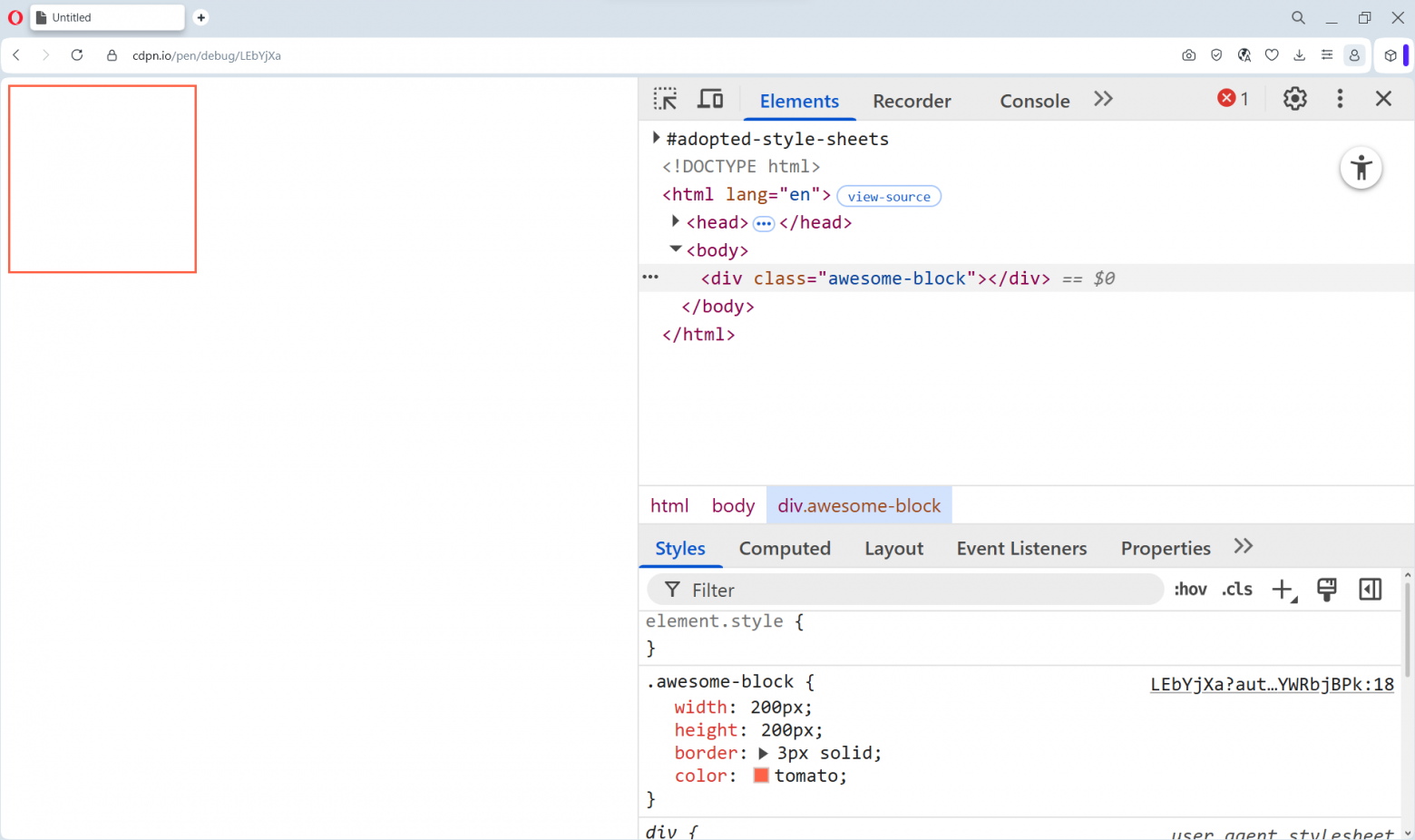Toggle the device toolbar icon
Viewport: 1415px width, 840px height.
(710, 99)
